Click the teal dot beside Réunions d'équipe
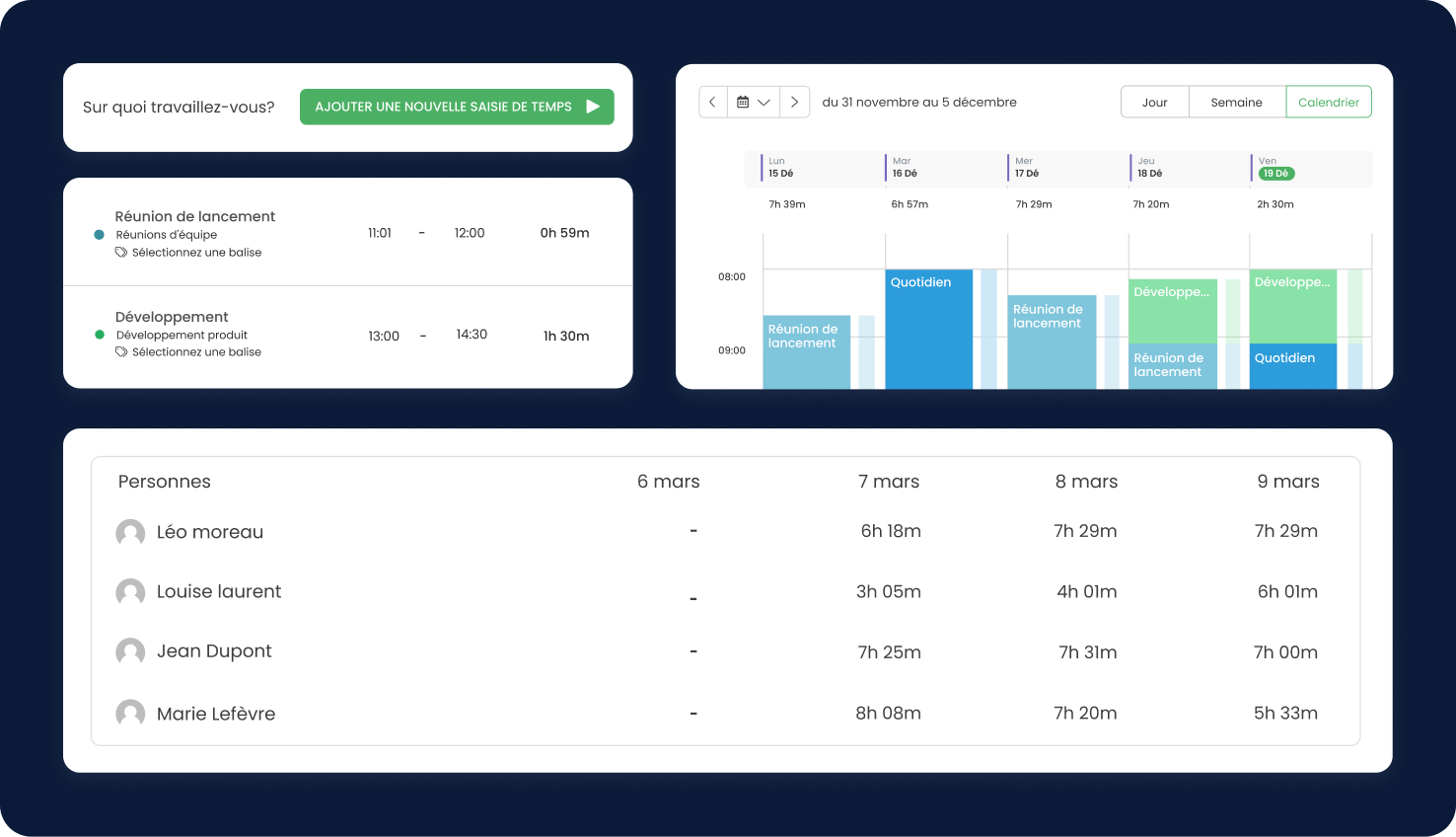Image resolution: width=1456 pixels, height=837 pixels. coord(99,235)
